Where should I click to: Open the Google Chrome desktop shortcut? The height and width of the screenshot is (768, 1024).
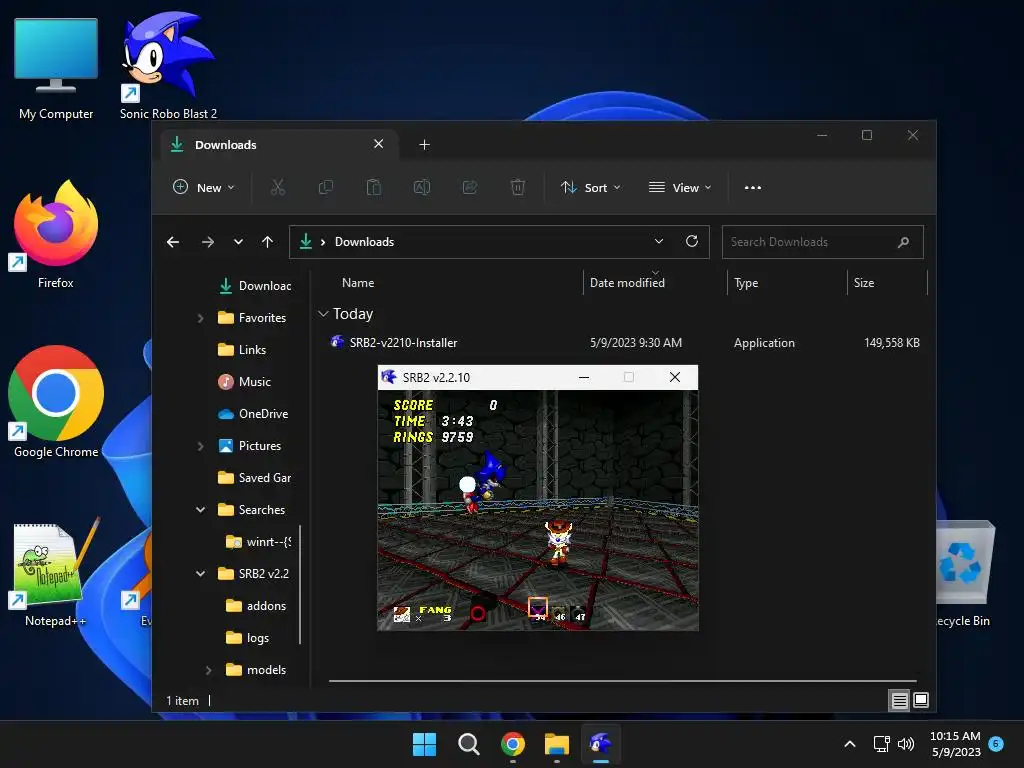(x=56, y=402)
